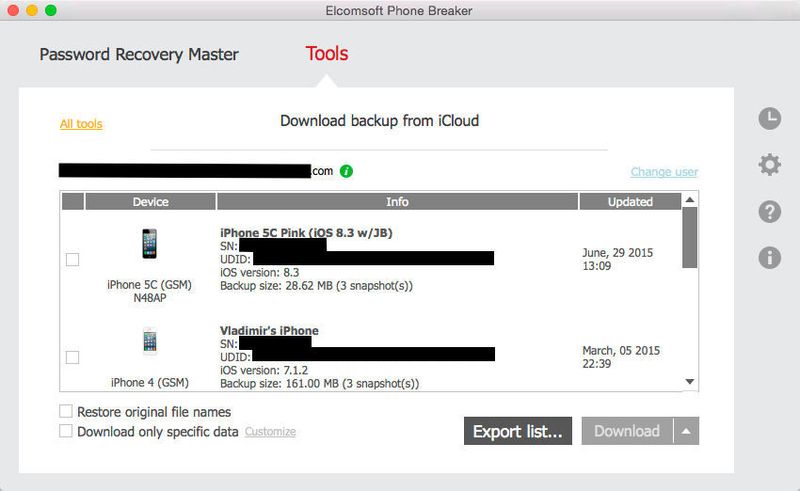
Task: Click the list scroll up arrow
Action: pos(690,200)
